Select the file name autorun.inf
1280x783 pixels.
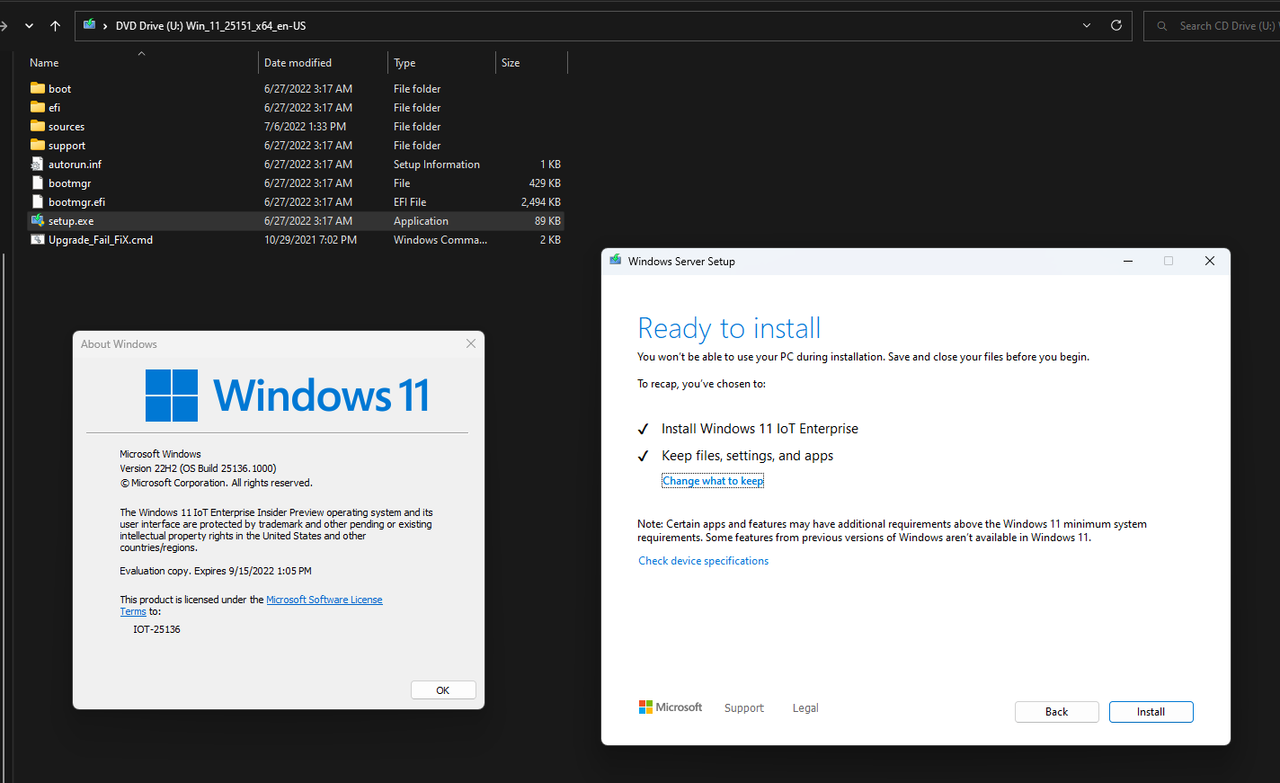pyautogui.click(x=75, y=164)
